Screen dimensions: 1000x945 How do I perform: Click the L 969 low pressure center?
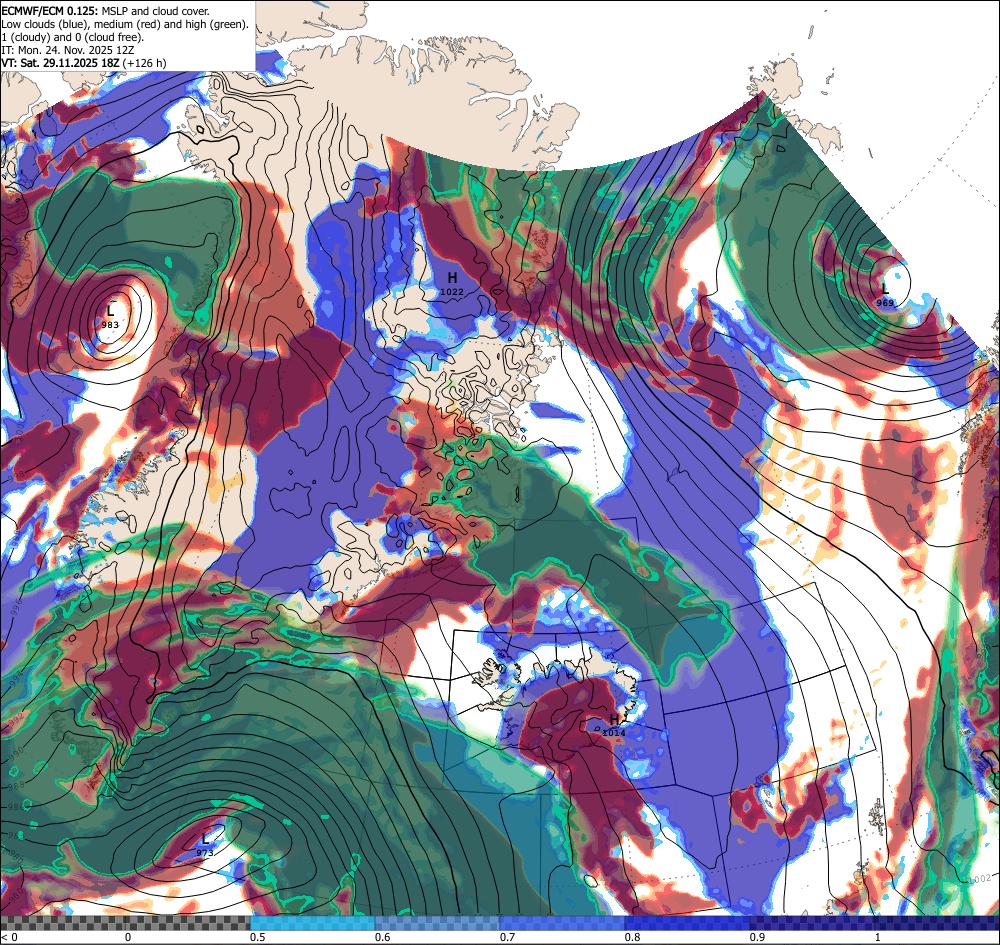coord(885,295)
